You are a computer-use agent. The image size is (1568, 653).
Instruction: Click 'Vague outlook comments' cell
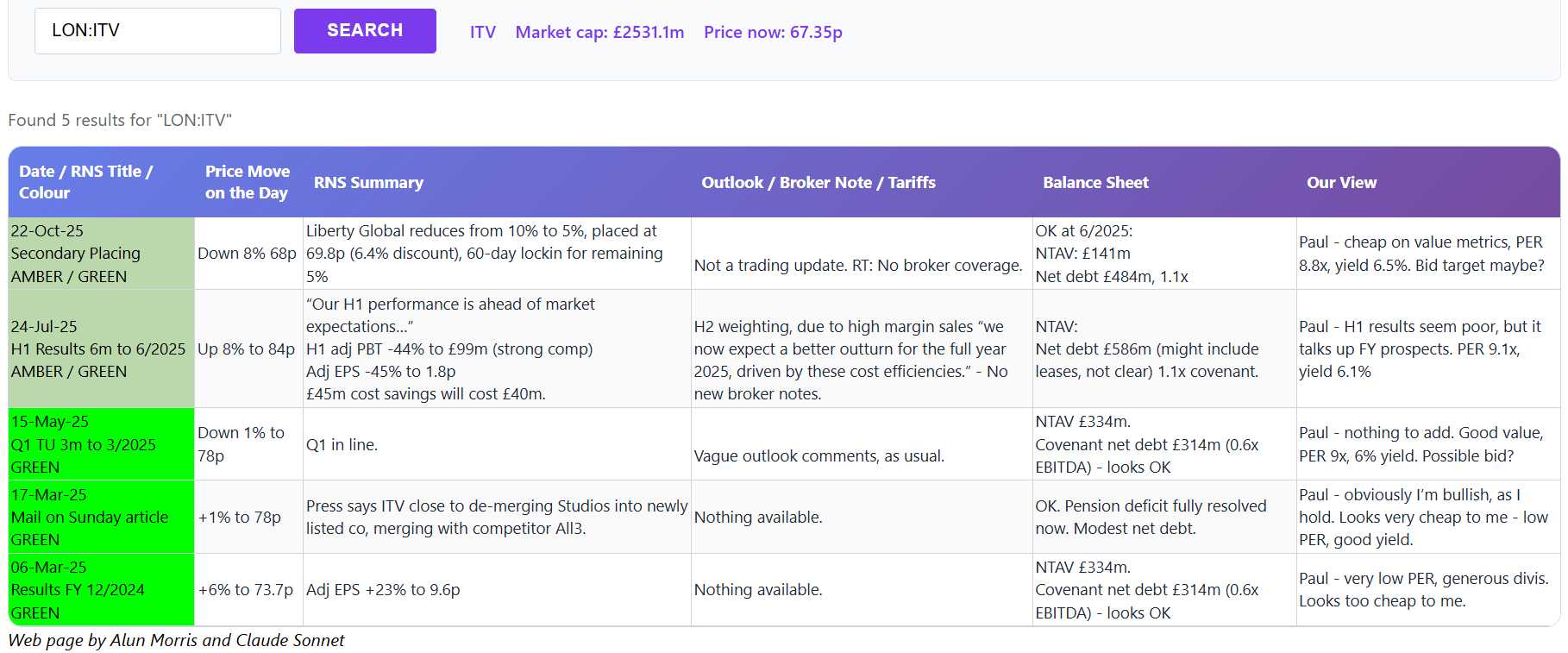pos(862,444)
